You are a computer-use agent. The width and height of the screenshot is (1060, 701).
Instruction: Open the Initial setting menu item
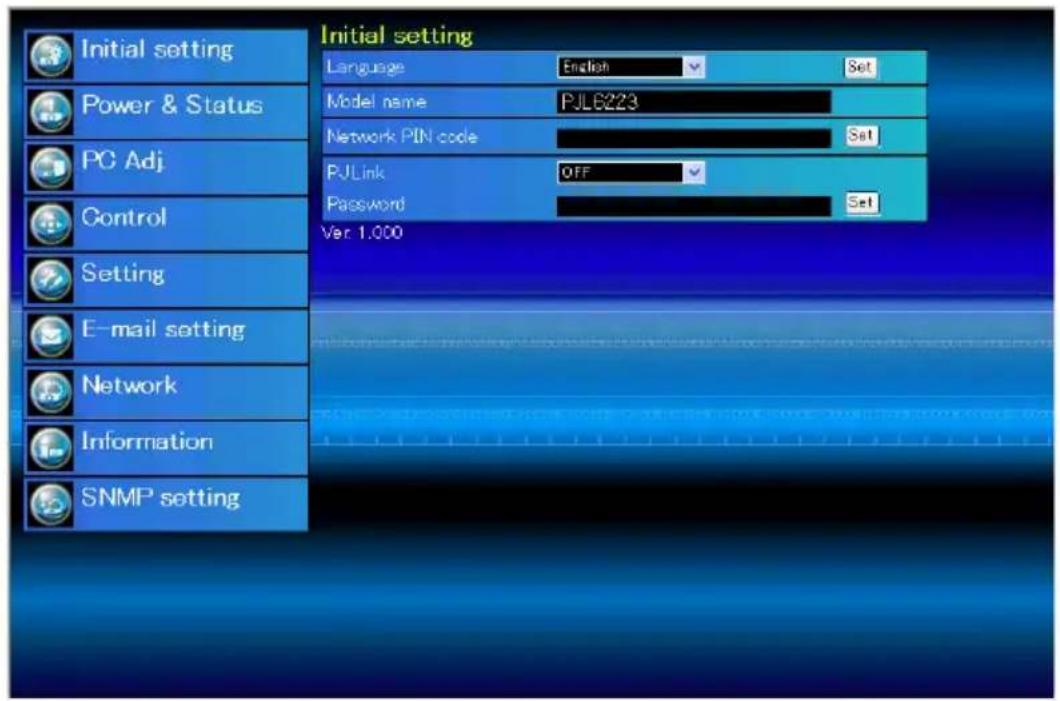(166, 55)
